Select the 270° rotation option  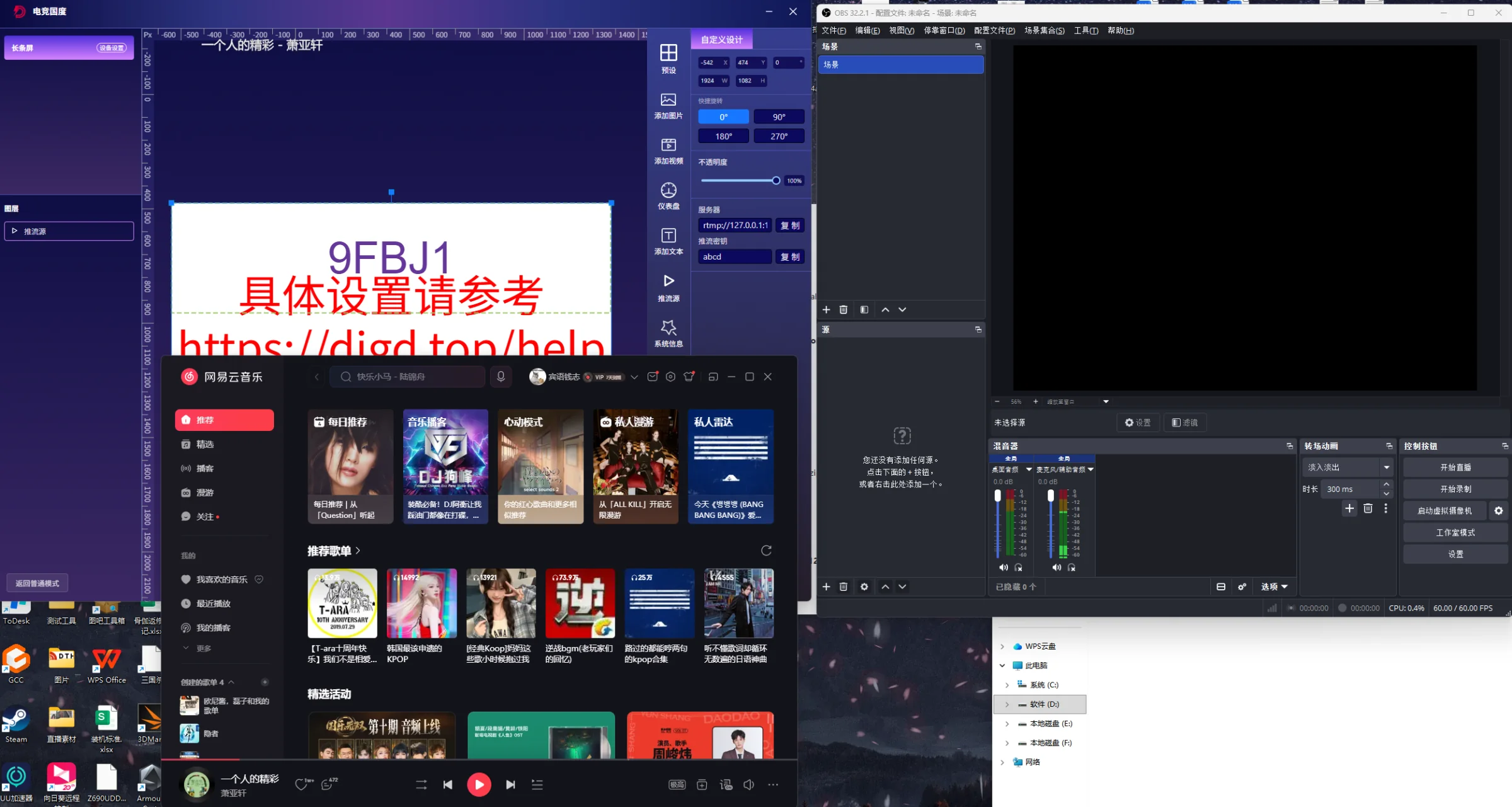779,136
